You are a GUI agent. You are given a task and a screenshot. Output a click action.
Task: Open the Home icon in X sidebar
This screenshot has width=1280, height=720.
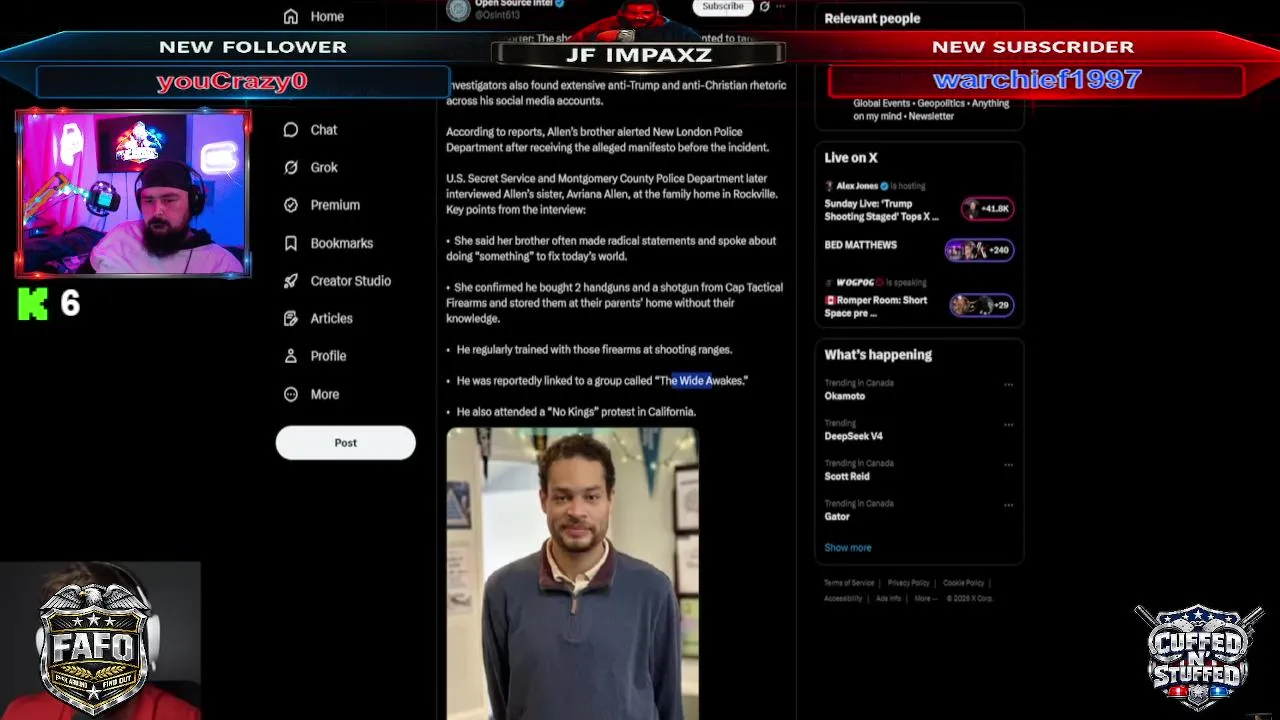(291, 16)
